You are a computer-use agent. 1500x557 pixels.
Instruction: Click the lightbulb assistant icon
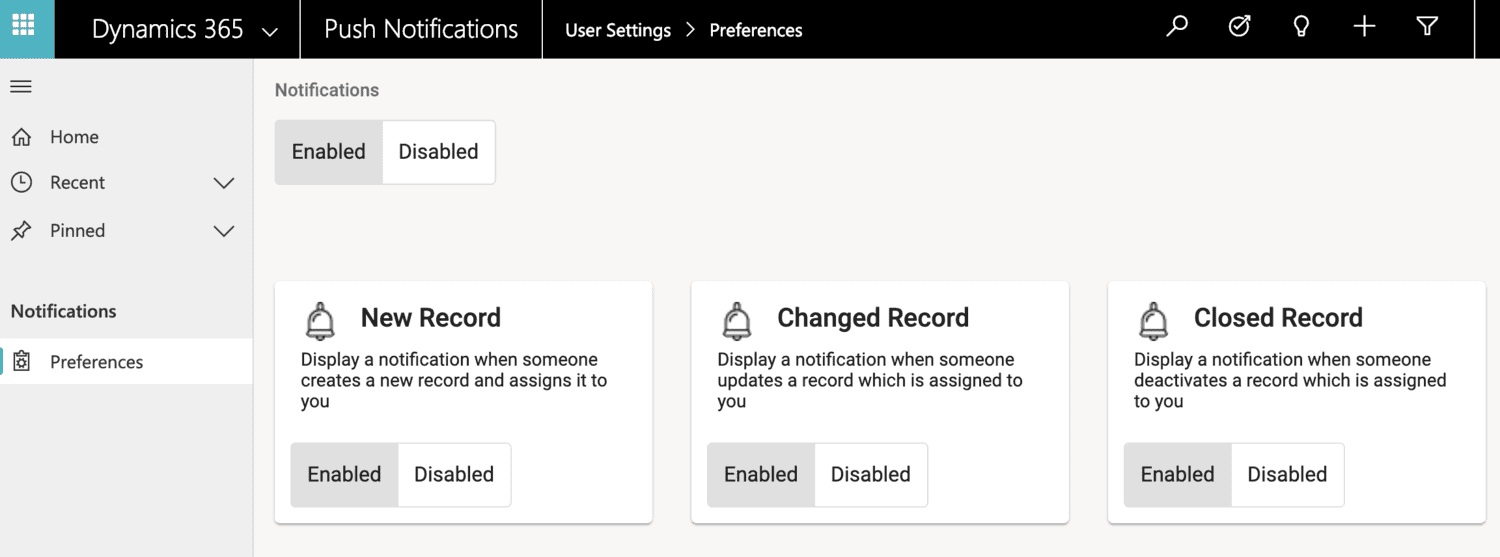[1301, 27]
